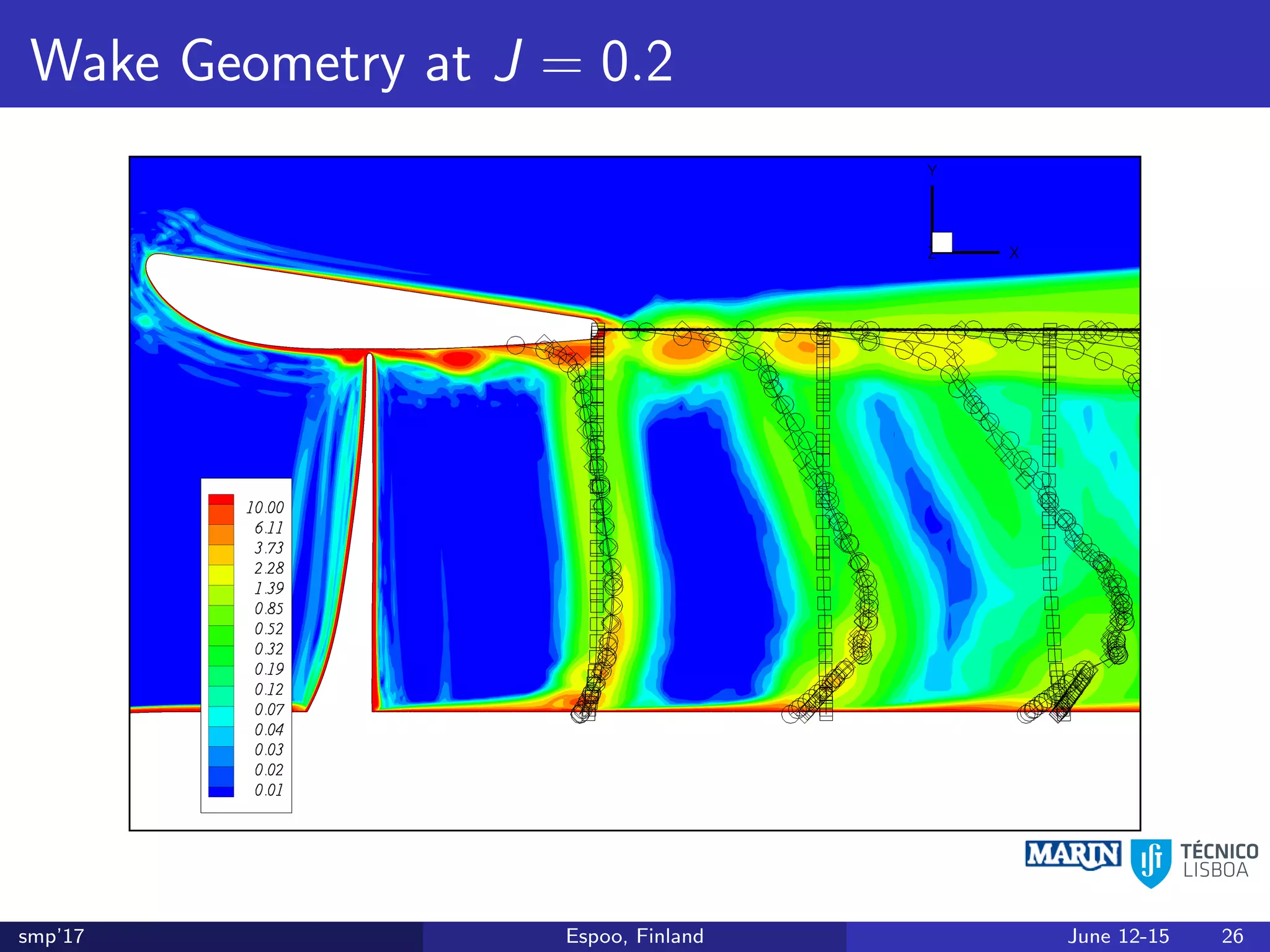The image size is (1270, 952).
Task: Click the slide number 26
Action: [1232, 936]
